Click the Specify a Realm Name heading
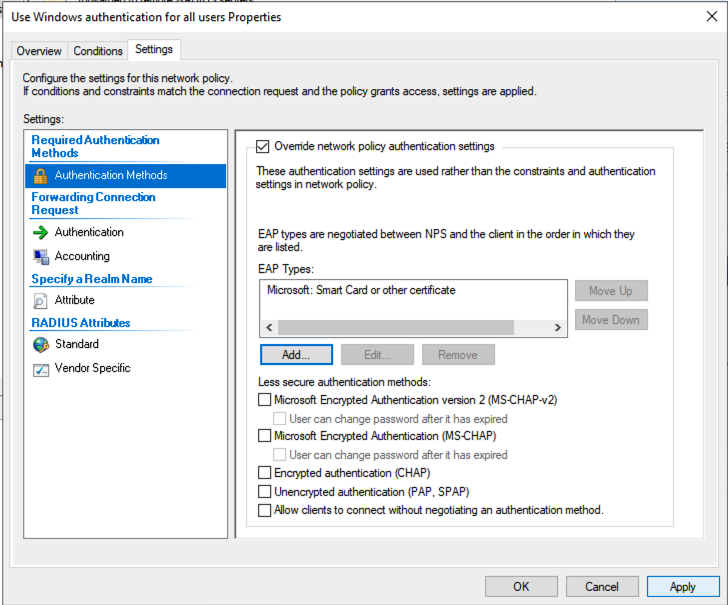 click(92, 279)
